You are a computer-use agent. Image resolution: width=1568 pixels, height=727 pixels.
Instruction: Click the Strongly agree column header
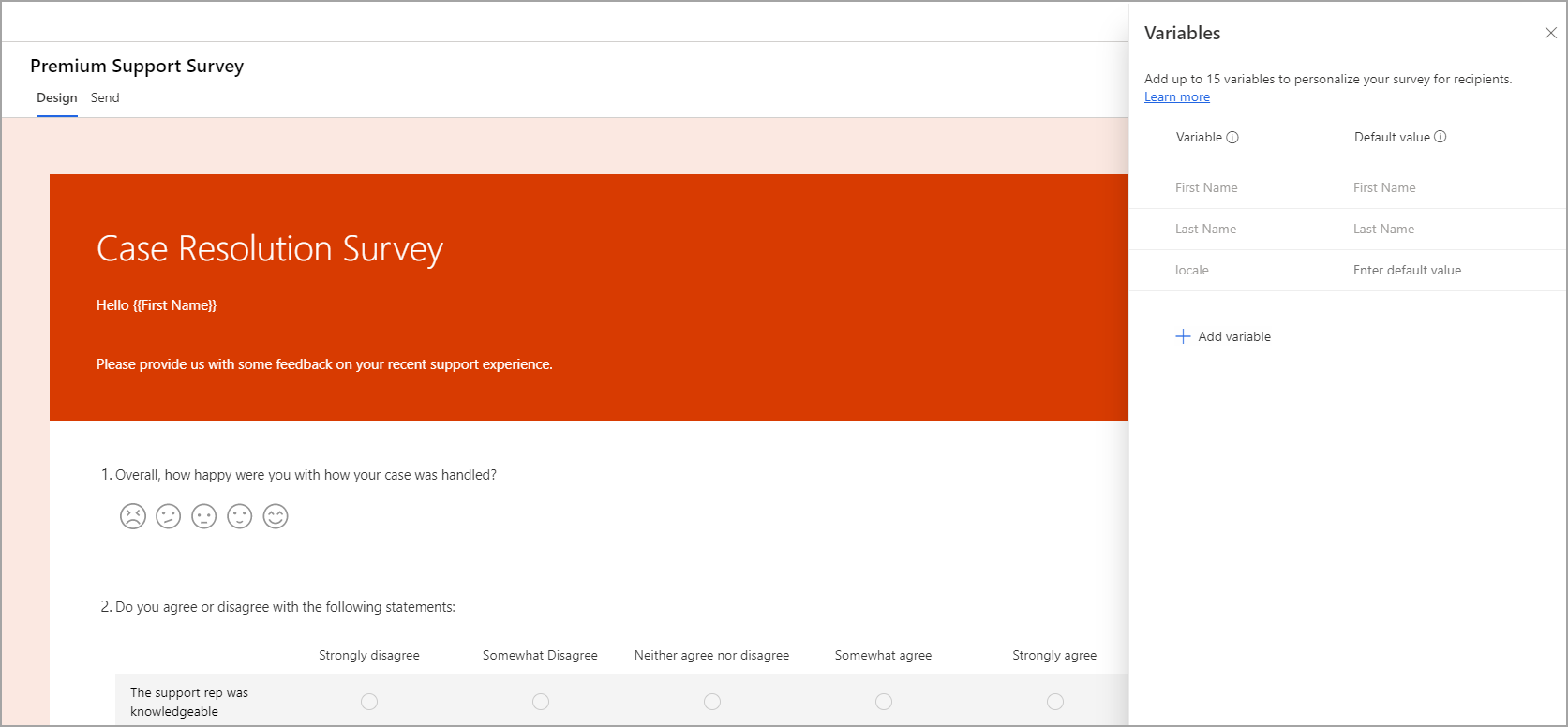[x=1054, y=655]
